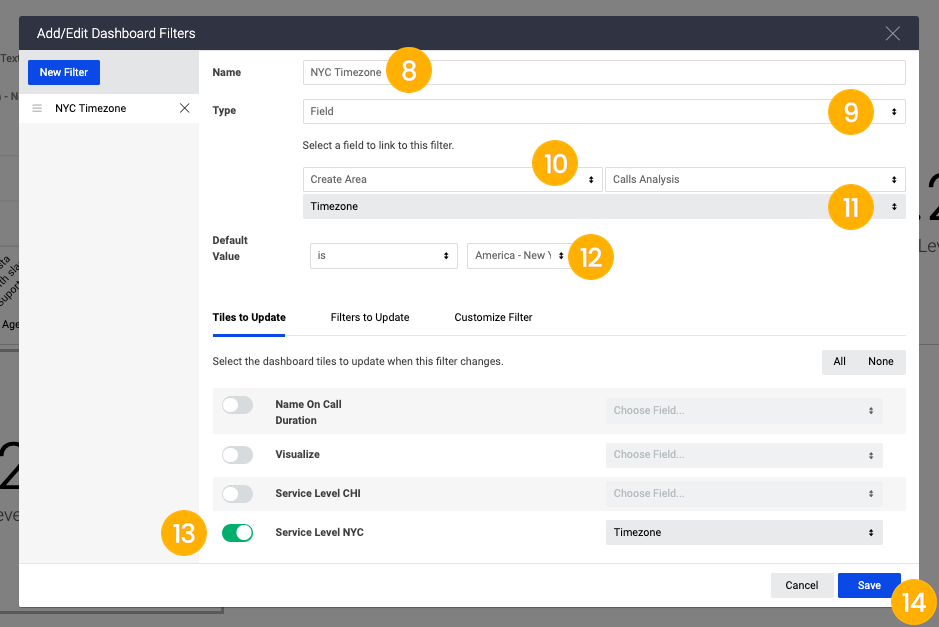Open Timezone field dropdown for Service Level NYC
Image resolution: width=939 pixels, height=627 pixels.
click(744, 532)
